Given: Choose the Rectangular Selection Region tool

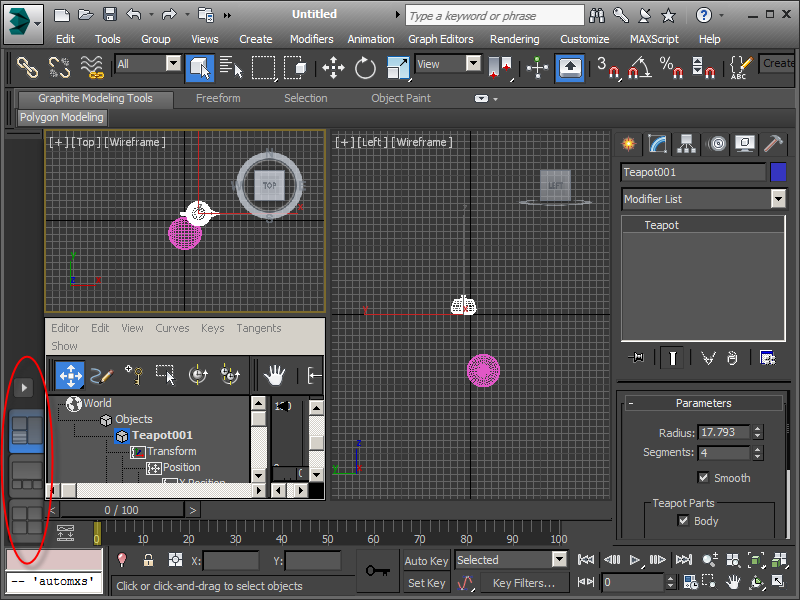Looking at the screenshot, I should [263, 67].
